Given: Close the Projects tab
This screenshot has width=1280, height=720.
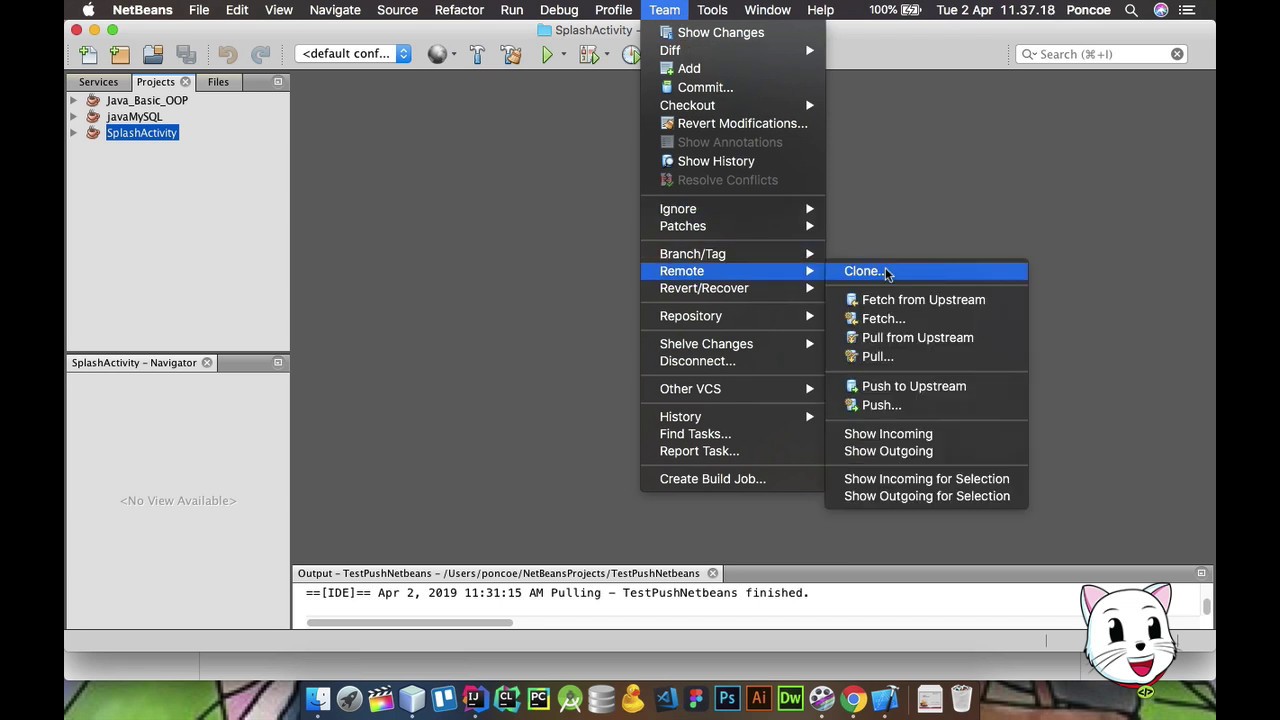Looking at the screenshot, I should pos(185,82).
